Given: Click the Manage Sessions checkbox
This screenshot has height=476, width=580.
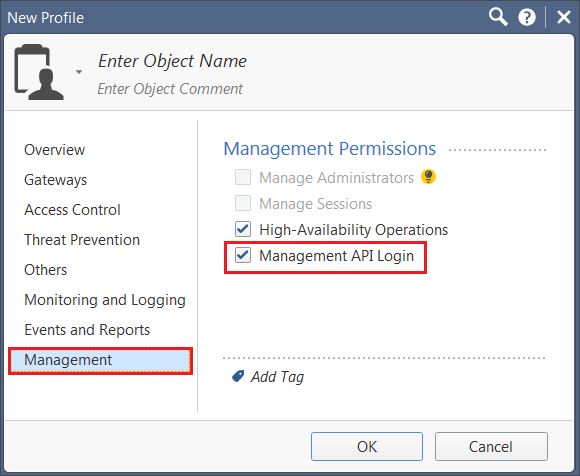Looking at the screenshot, I should [243, 203].
